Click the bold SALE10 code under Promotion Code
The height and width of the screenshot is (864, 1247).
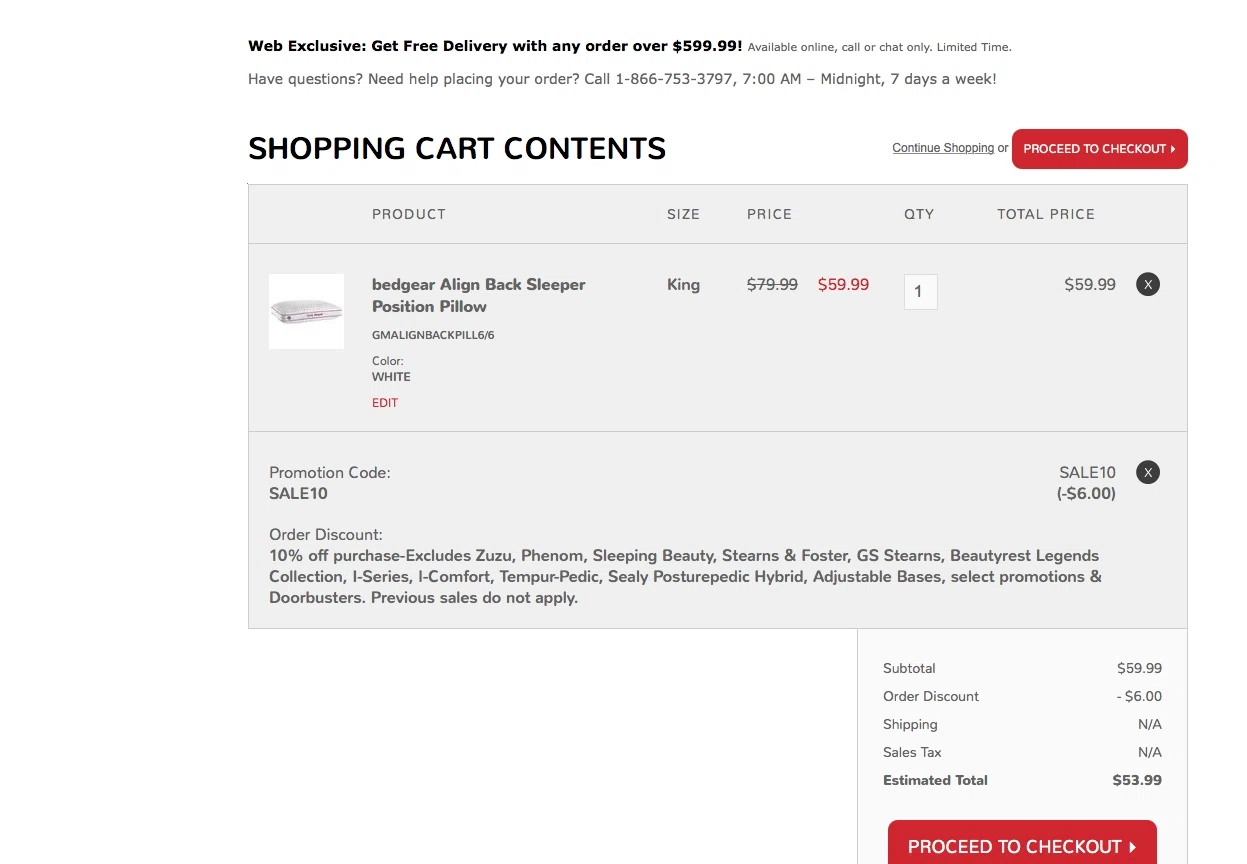coord(298,493)
